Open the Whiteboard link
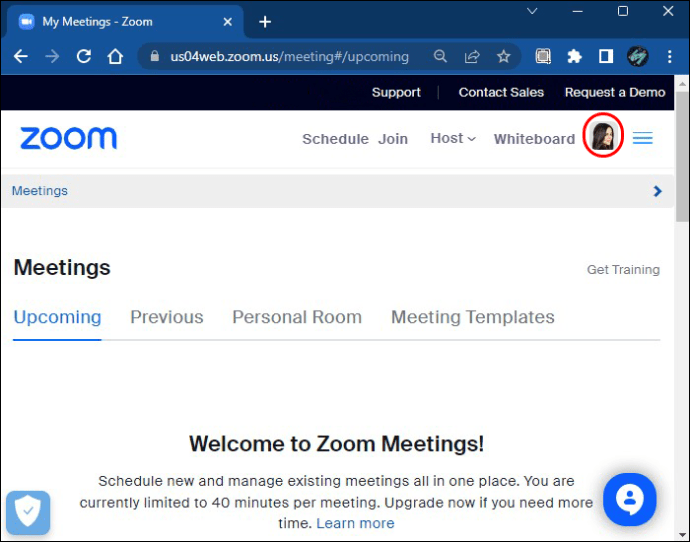The image size is (690, 542). pos(534,139)
